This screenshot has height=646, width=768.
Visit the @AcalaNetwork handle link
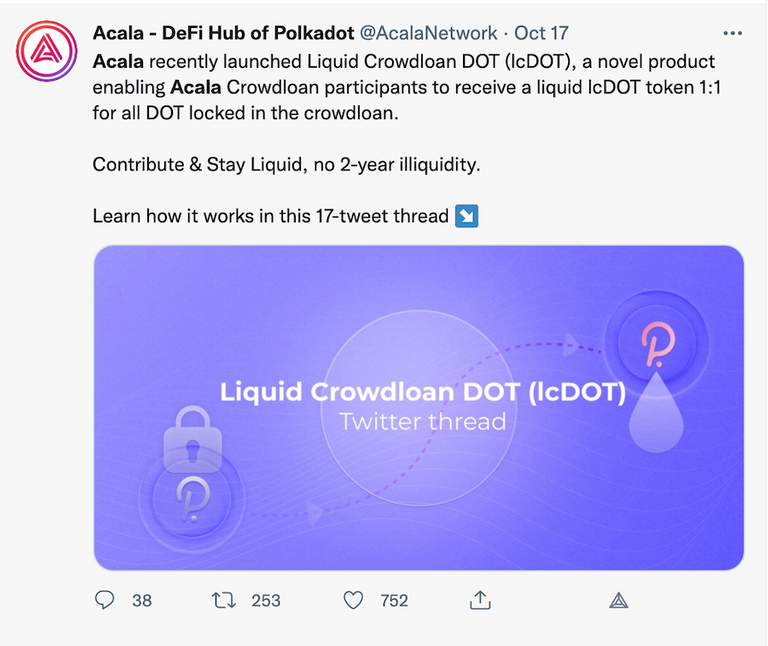tap(429, 33)
